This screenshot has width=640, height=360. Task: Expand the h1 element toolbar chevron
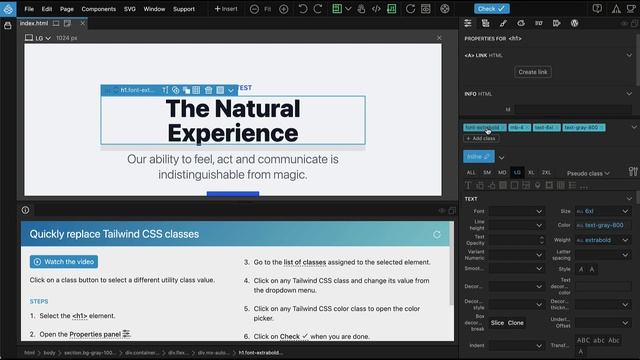pyautogui.click(x=231, y=91)
